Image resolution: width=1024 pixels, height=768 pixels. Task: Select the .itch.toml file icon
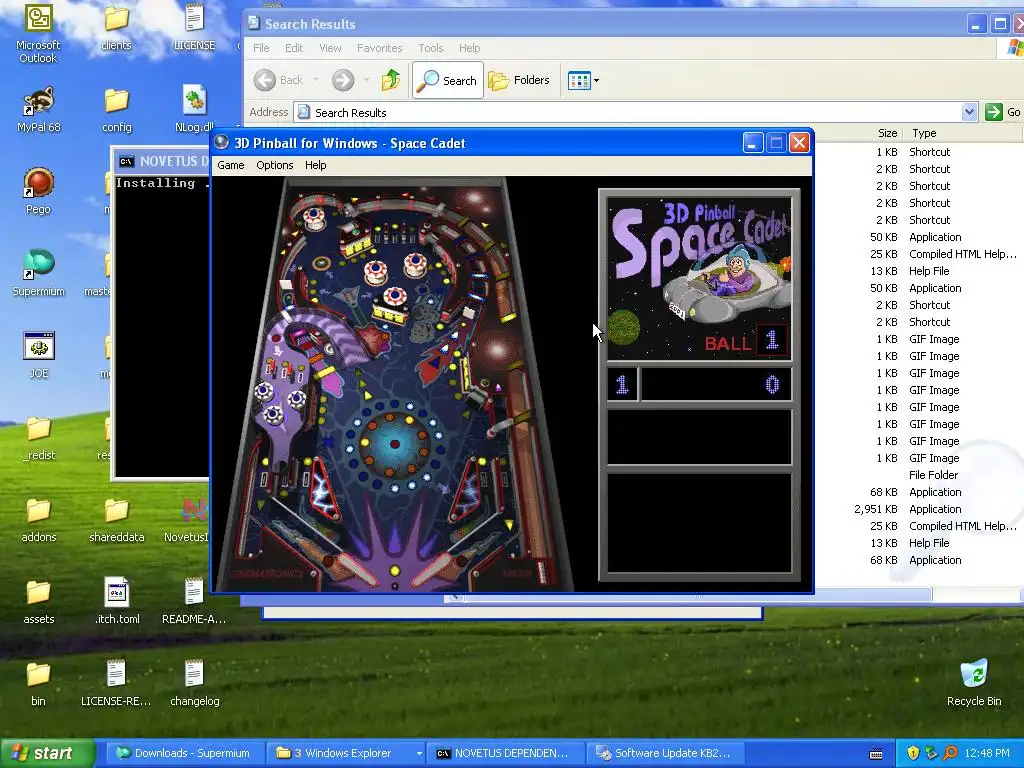(116, 601)
